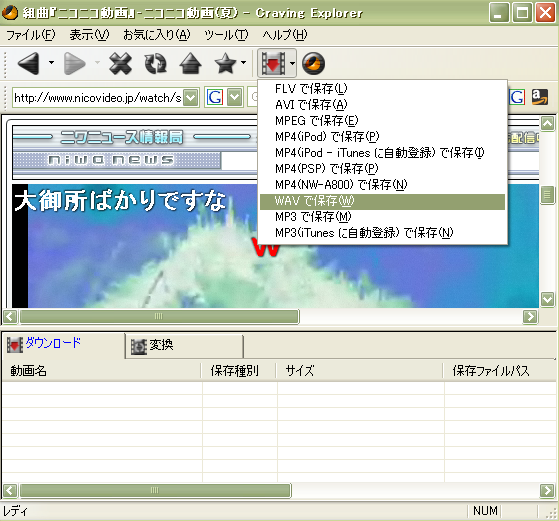The width and height of the screenshot is (559, 521).
Task: Open the favorites star icon
Action: tap(225, 63)
